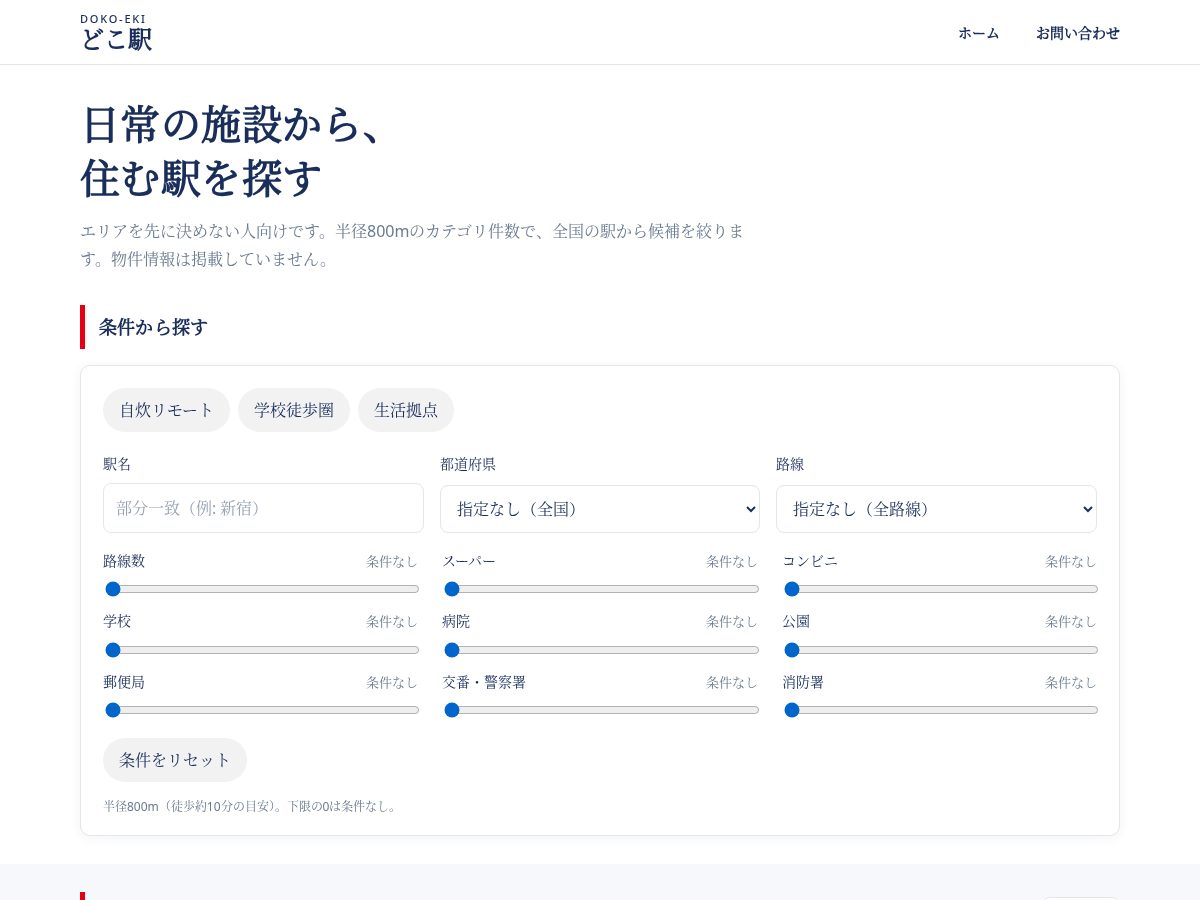Apply the 生活拠点 preset

(x=406, y=410)
